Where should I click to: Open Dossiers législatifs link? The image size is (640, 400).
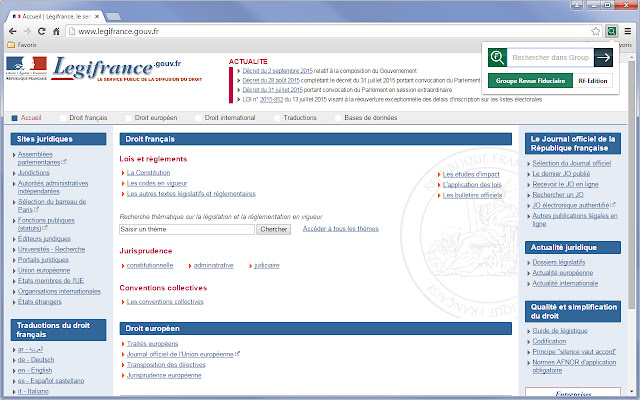559,262
